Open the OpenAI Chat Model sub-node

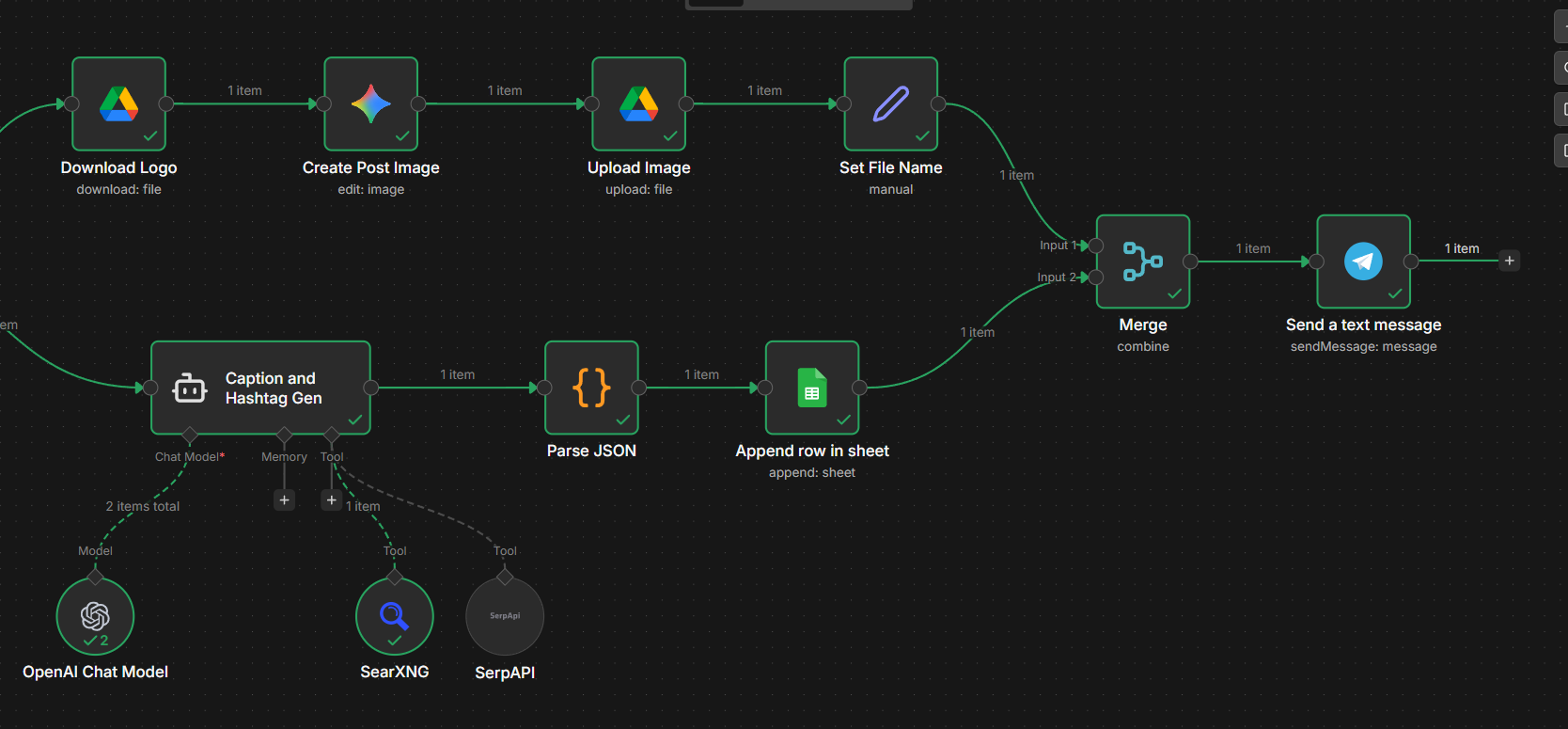click(x=95, y=616)
